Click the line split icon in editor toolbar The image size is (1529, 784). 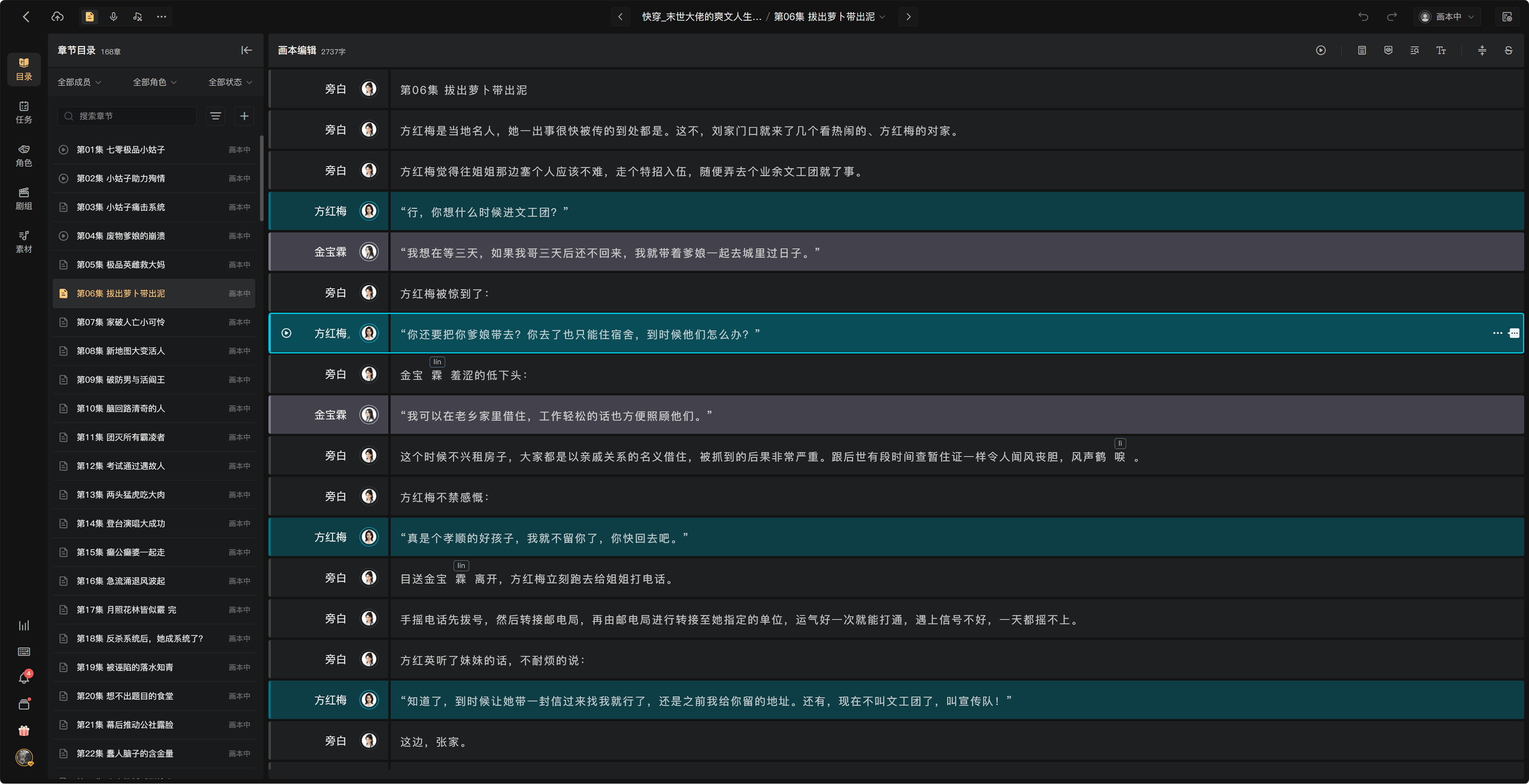click(x=1482, y=51)
